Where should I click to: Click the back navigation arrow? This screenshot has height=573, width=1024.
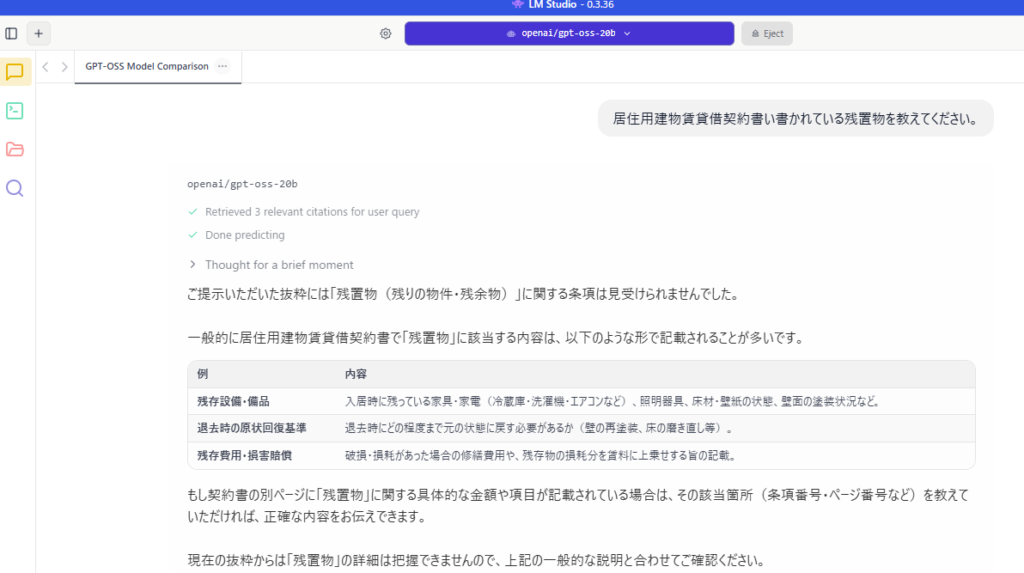tap(46, 67)
